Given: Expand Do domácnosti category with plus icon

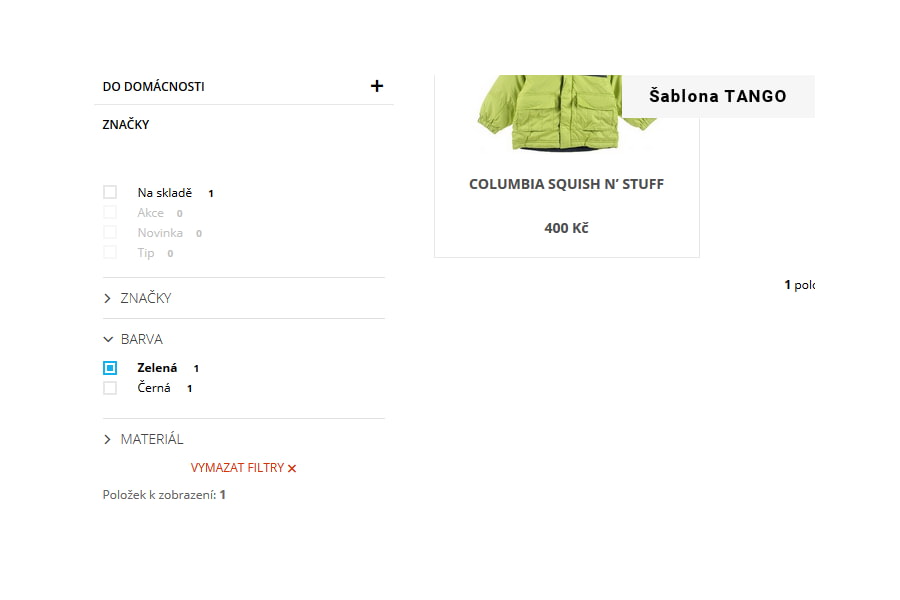Looking at the screenshot, I should coord(377,86).
